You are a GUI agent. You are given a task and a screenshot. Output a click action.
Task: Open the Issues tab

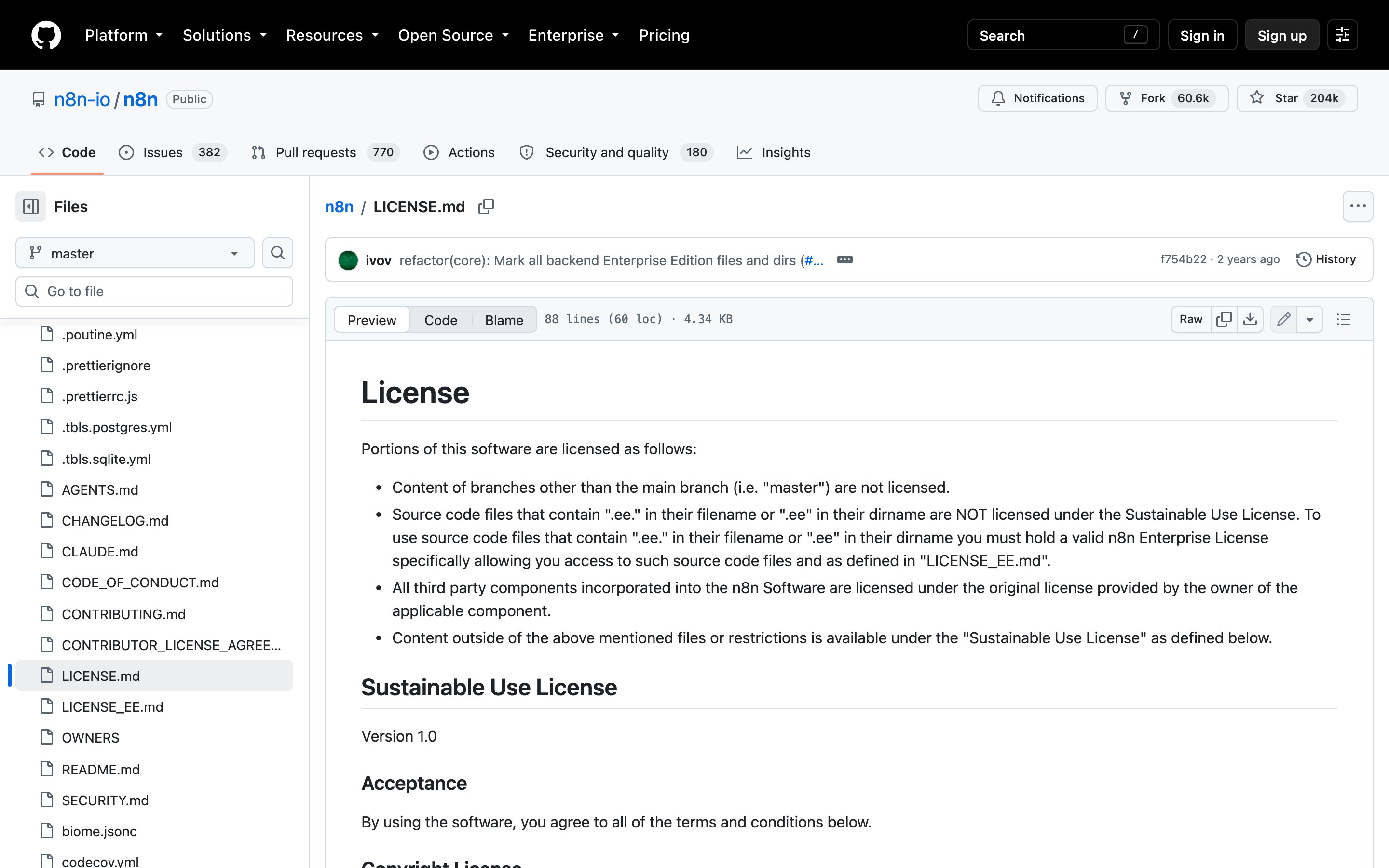(x=173, y=152)
